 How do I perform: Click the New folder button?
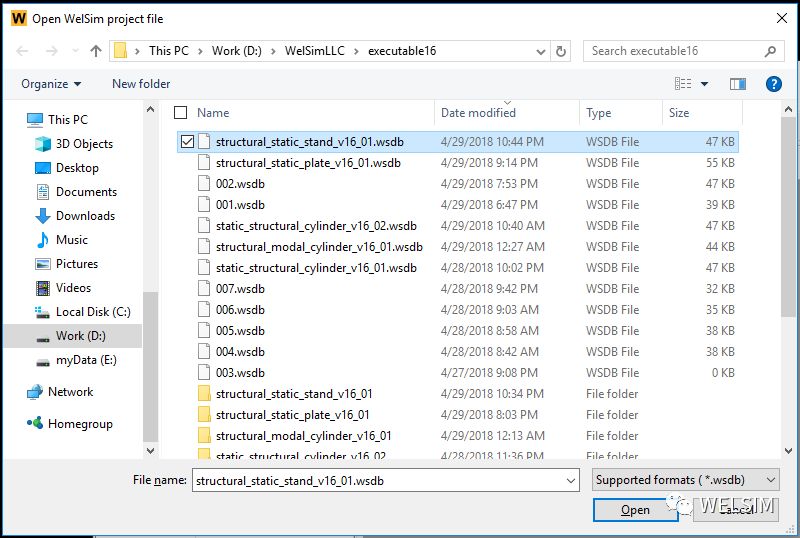point(141,84)
